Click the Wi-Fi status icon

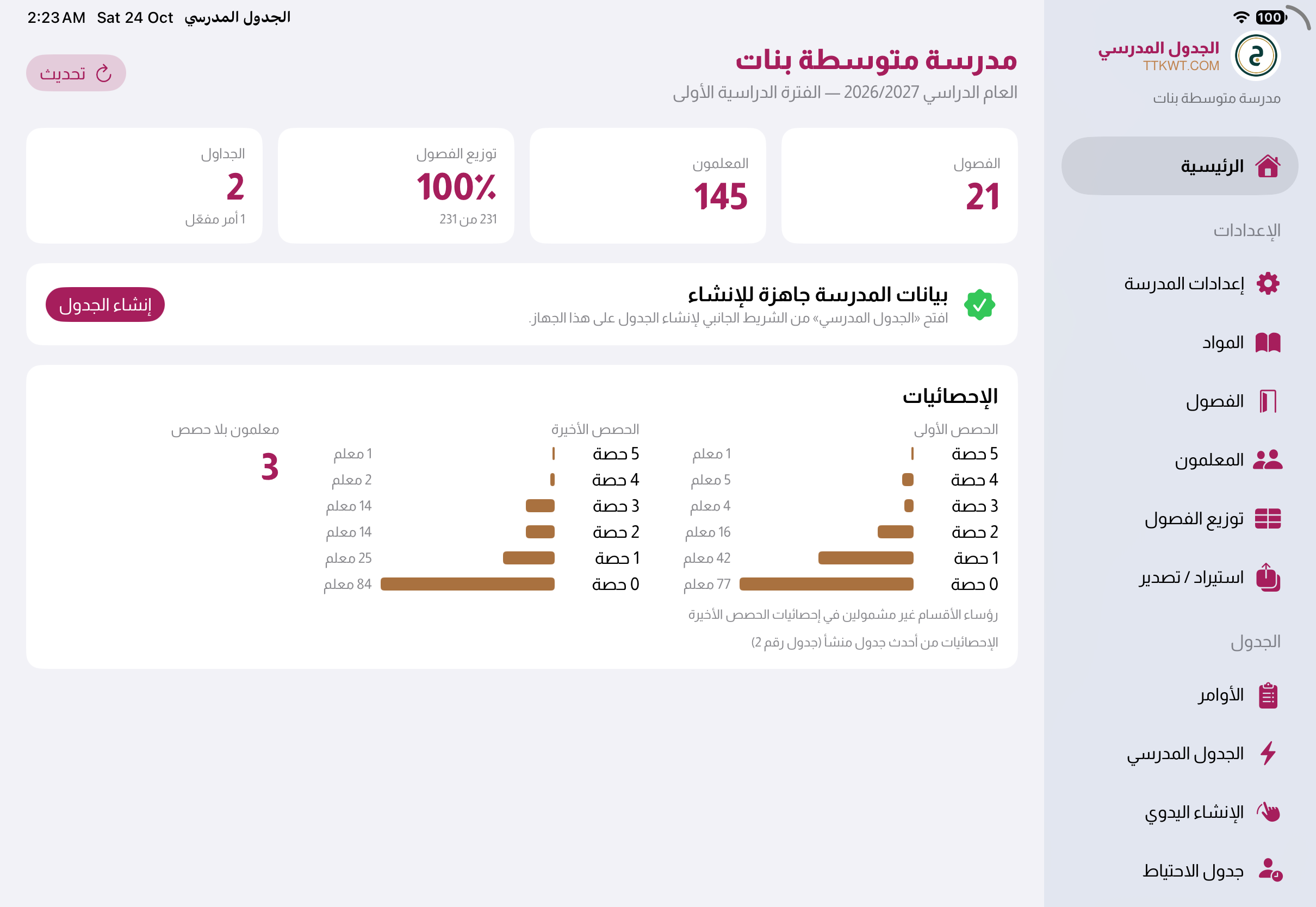[x=1241, y=17]
